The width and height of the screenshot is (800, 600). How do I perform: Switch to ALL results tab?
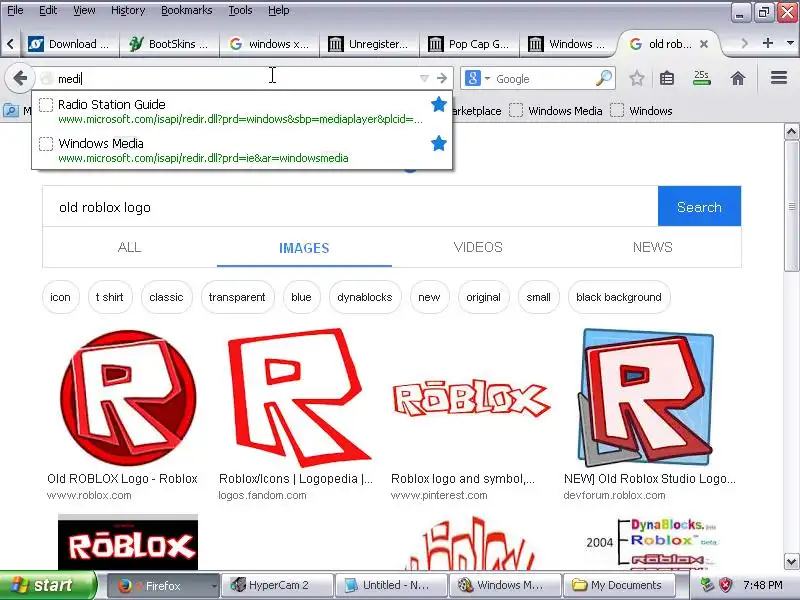(130, 247)
